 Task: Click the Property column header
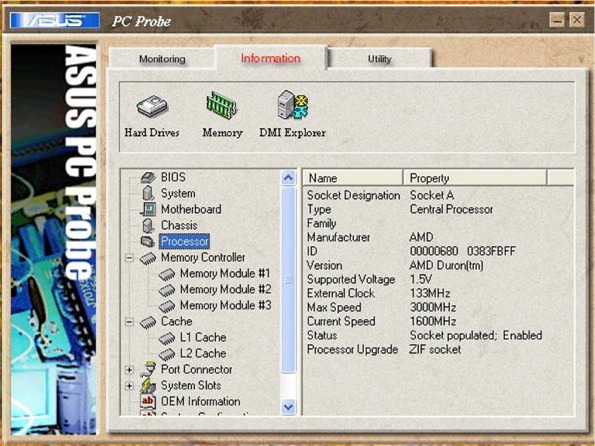point(475,178)
